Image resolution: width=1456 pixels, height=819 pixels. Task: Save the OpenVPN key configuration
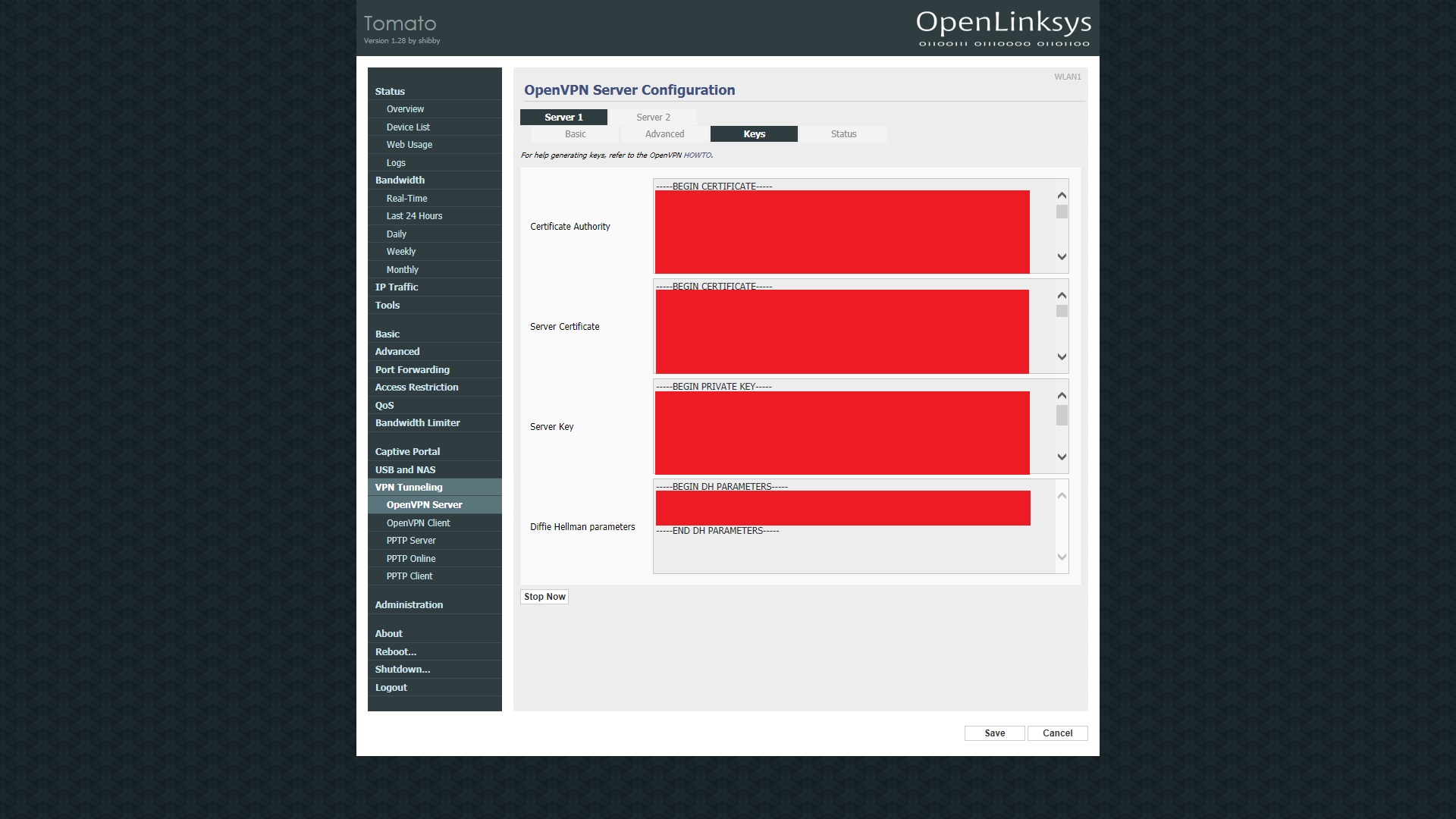point(994,733)
